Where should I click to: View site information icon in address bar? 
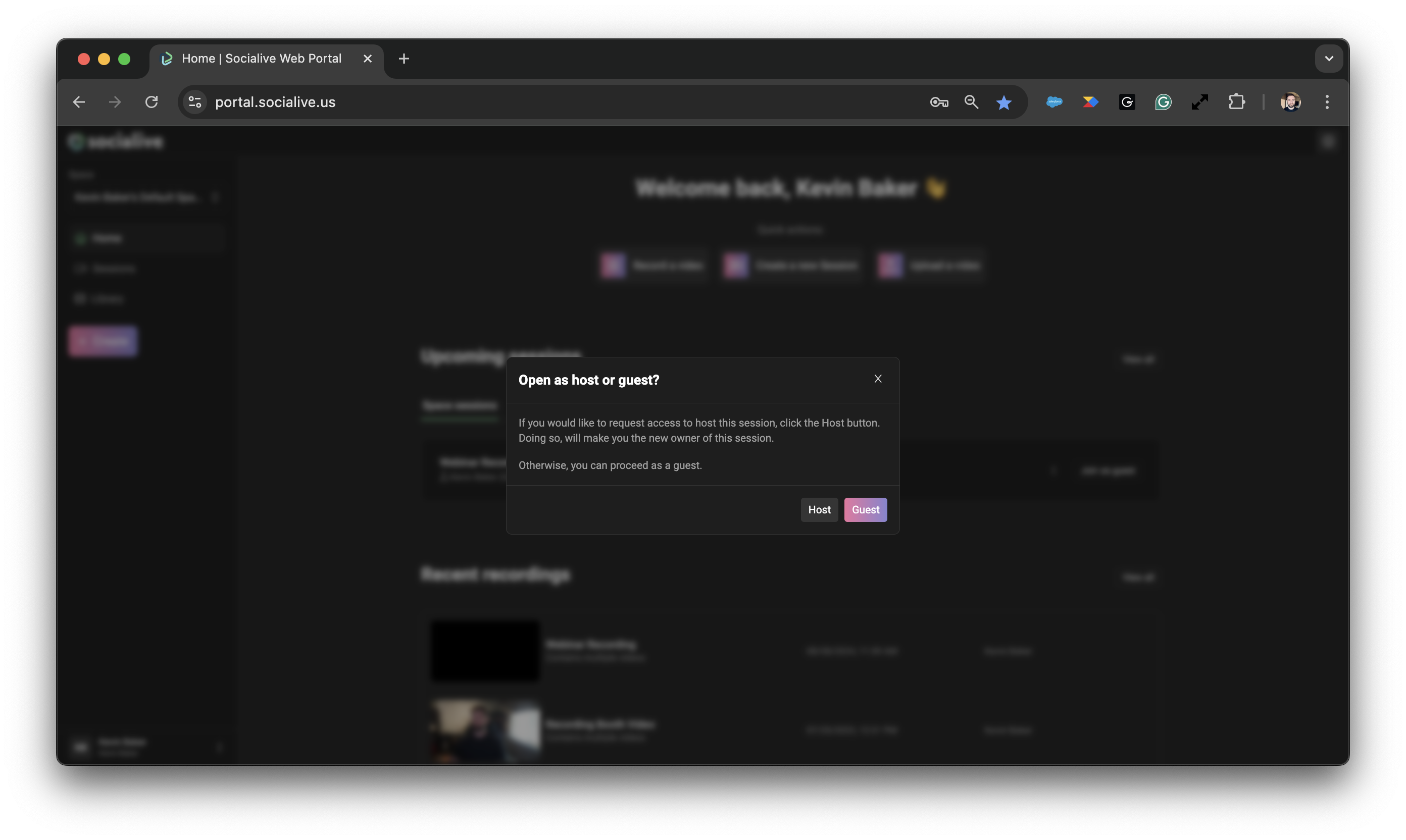(x=195, y=102)
